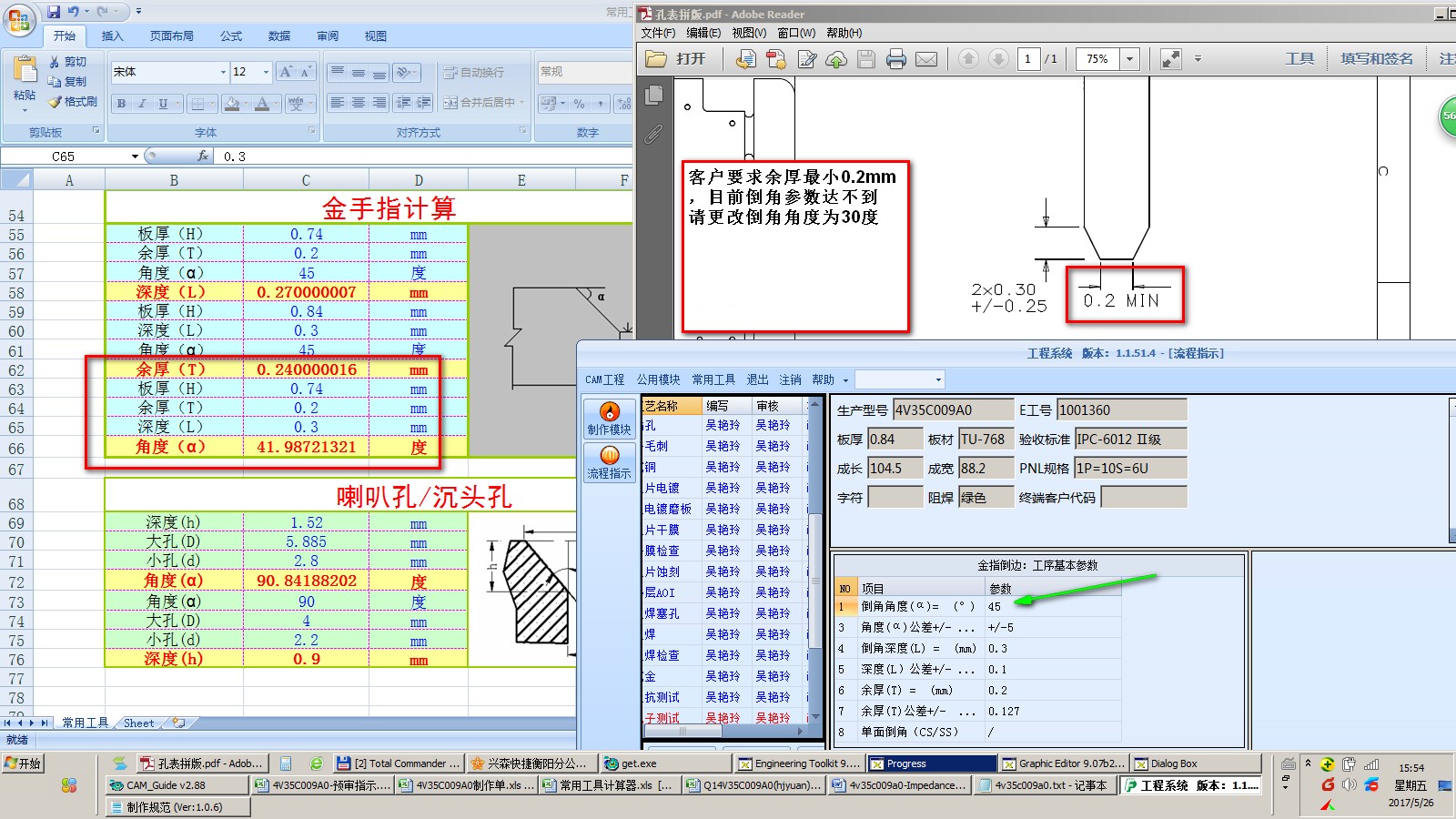Screen dimensions: 1456x819
Task: Click the Windows 开始 start button
Action: click(x=23, y=763)
